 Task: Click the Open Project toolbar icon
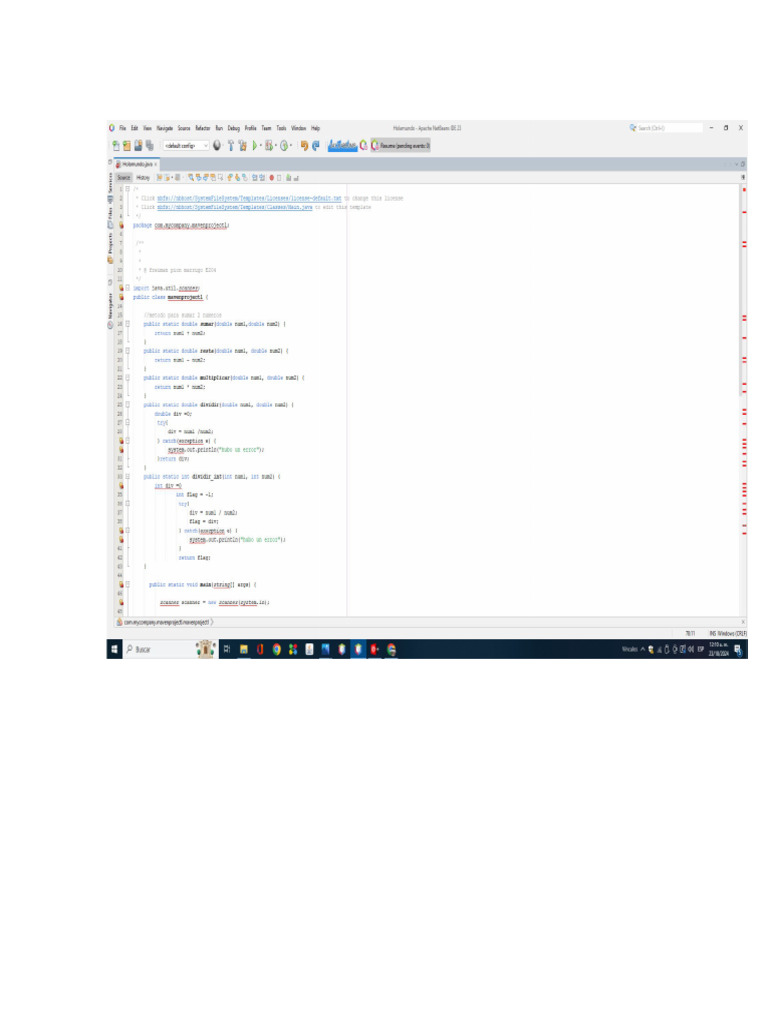coord(138,145)
